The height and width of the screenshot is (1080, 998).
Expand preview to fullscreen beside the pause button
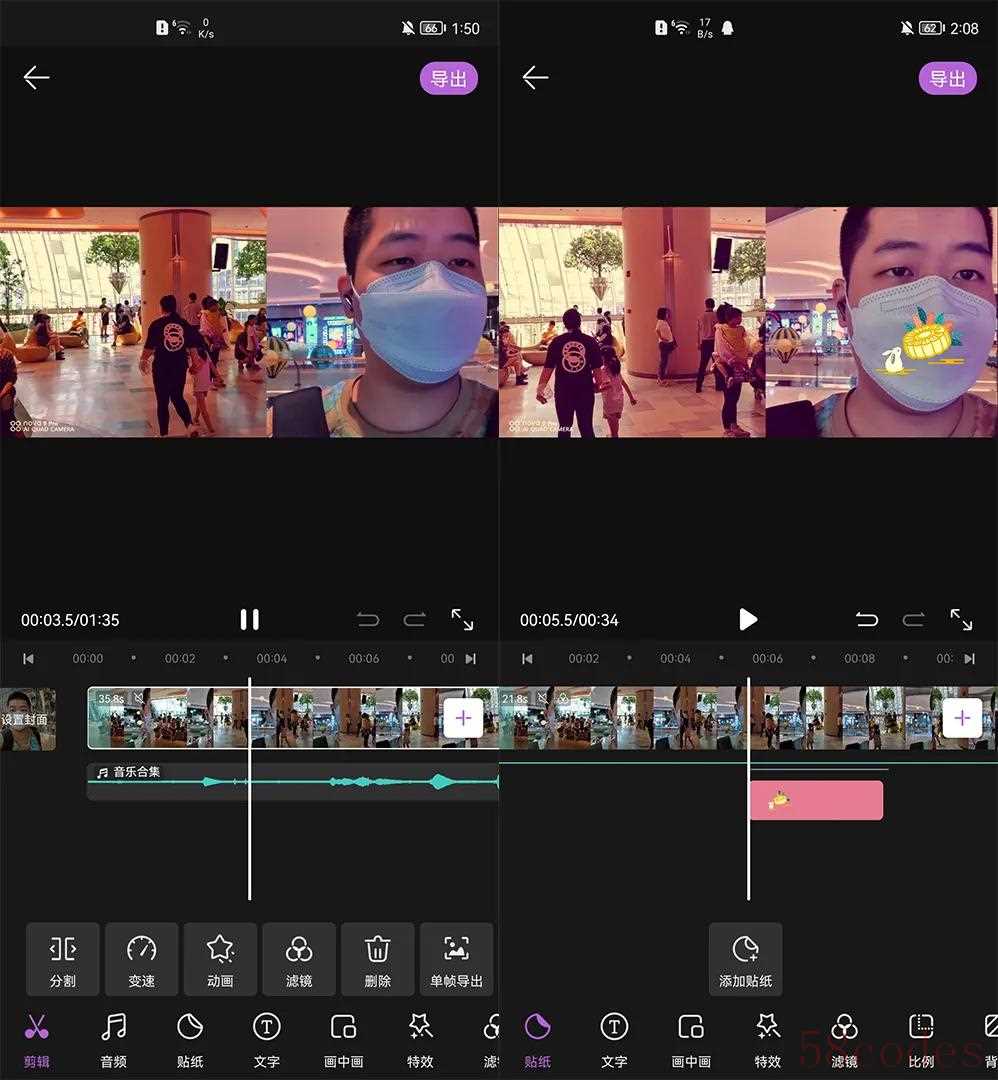pos(462,620)
